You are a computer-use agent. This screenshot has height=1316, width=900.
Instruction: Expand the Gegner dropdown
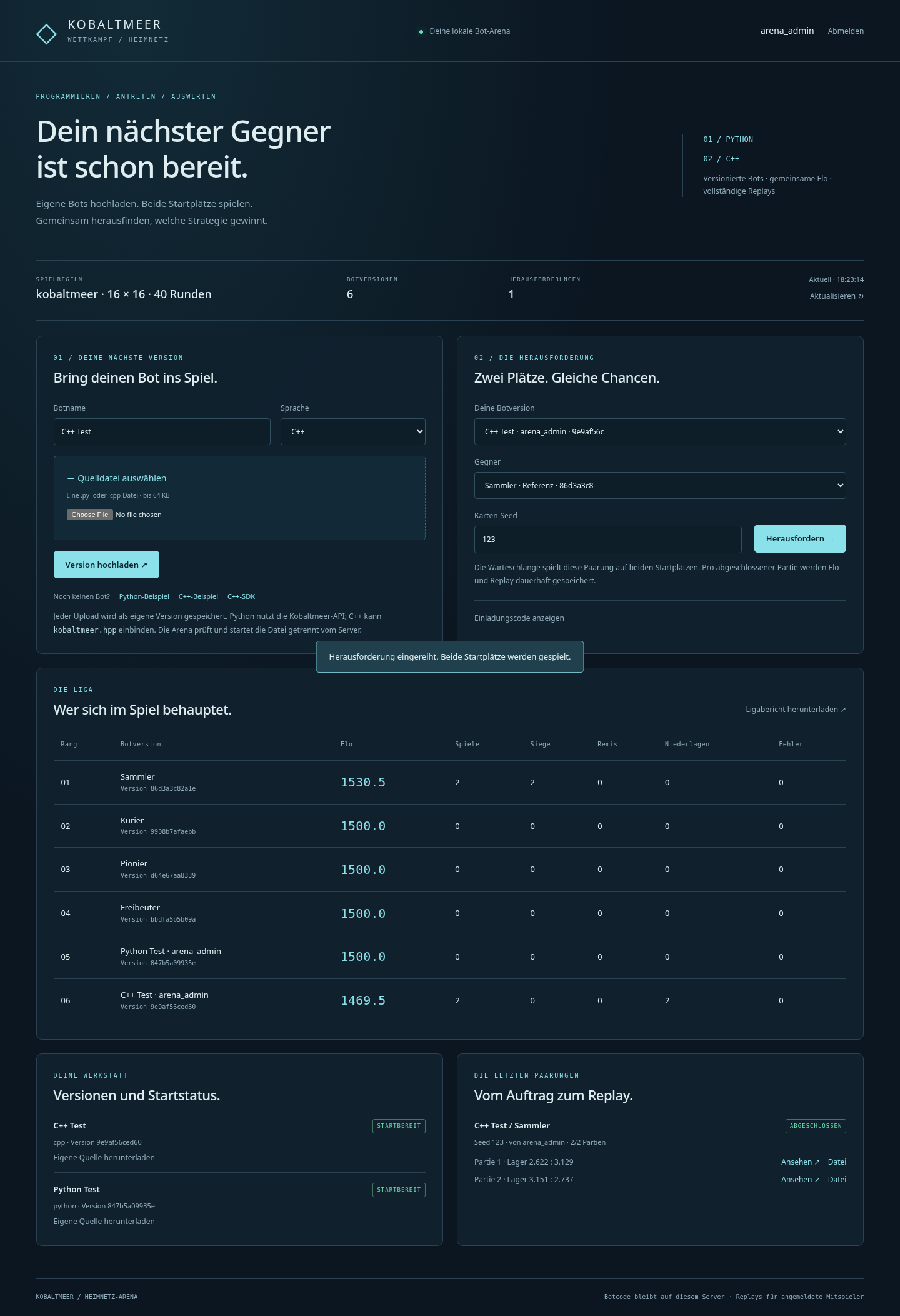660,486
